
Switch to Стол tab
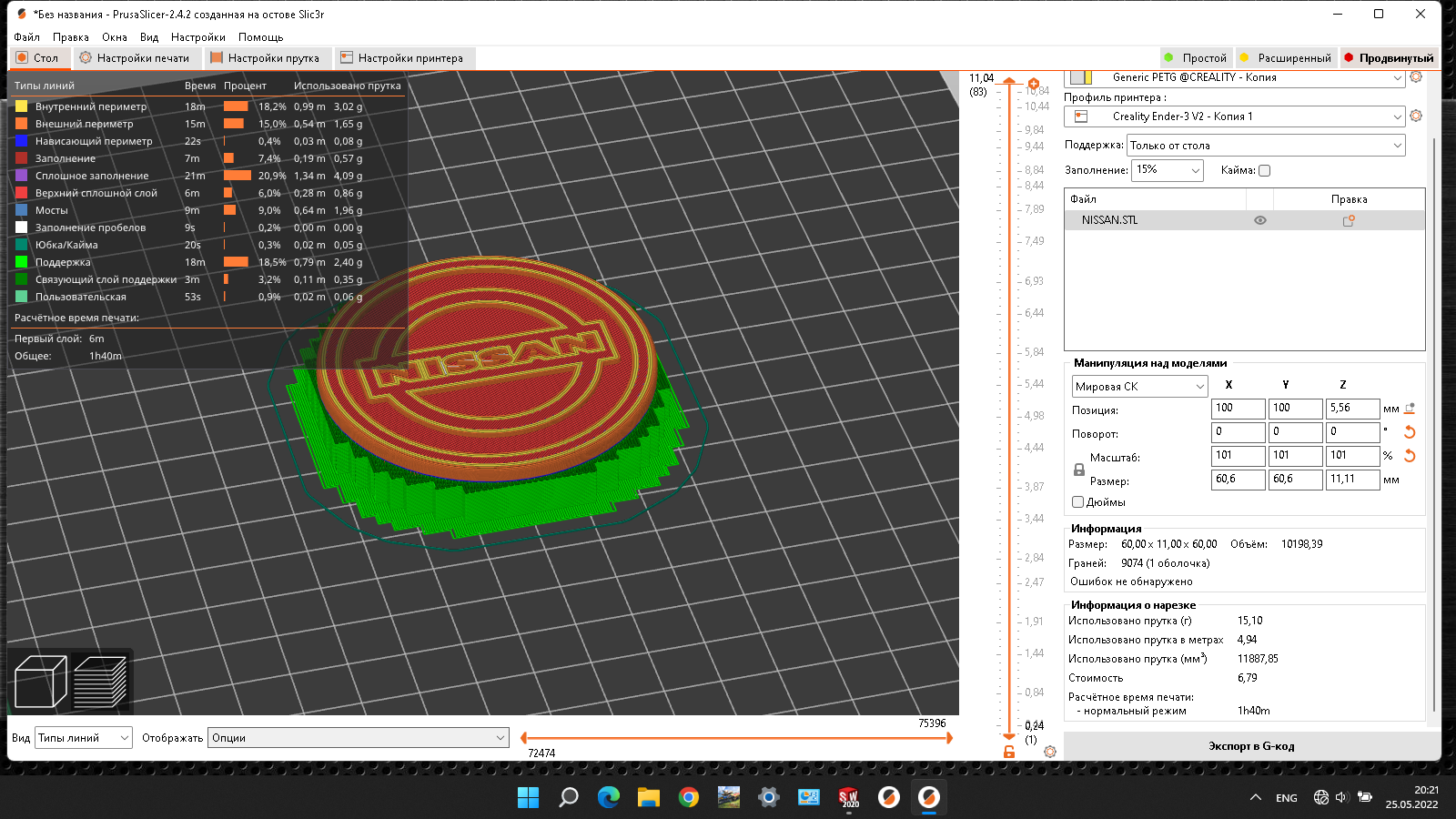tap(38, 58)
